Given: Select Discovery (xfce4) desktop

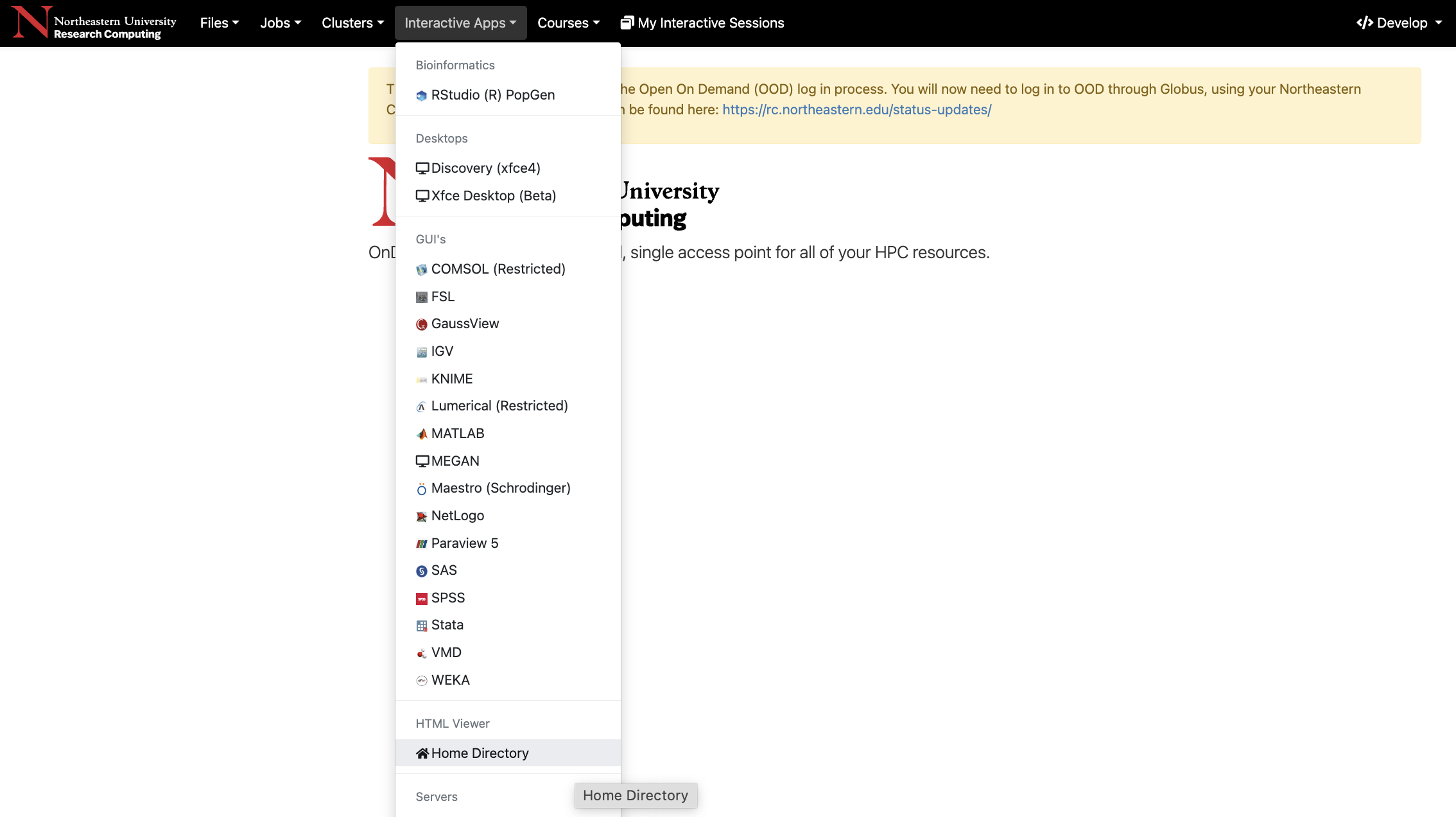Looking at the screenshot, I should pos(508,168).
